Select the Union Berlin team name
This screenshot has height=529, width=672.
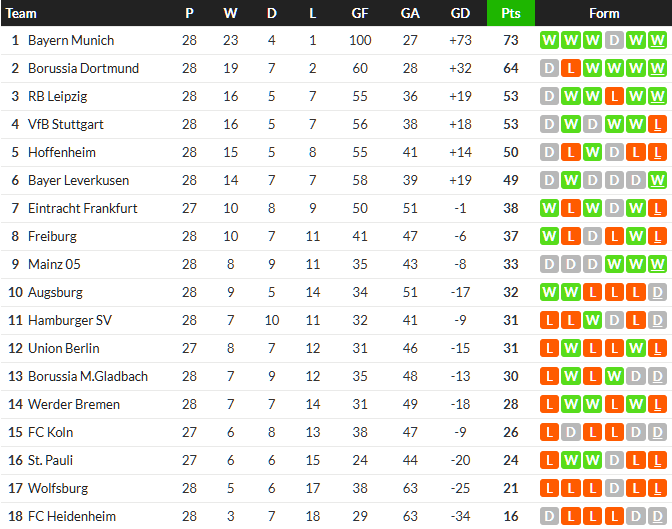point(64,349)
